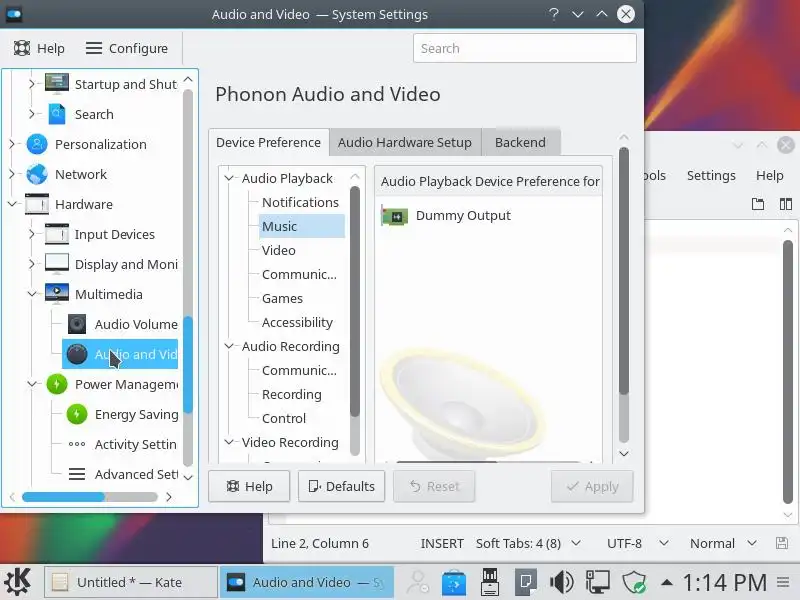
Task: Expand Display and Monitor item
Action: point(32,264)
